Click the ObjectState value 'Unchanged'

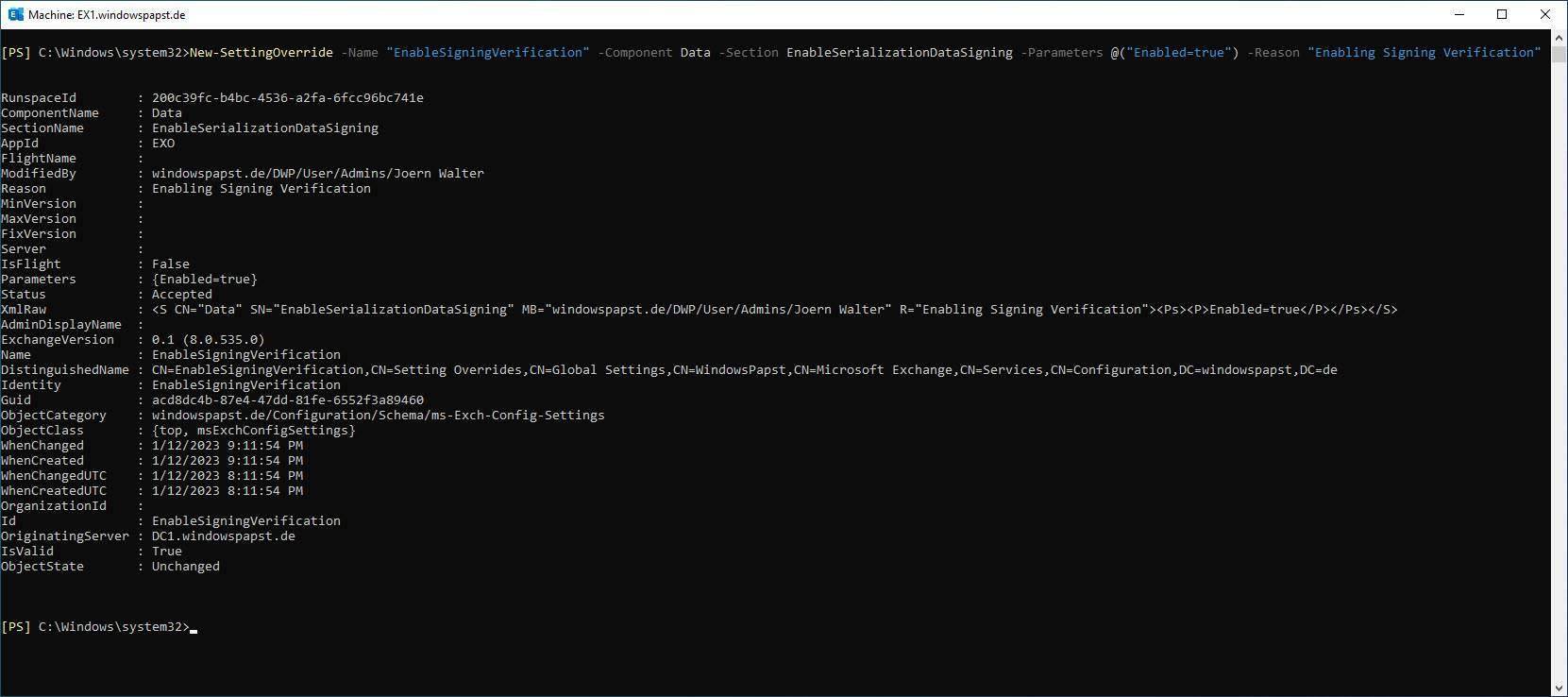[185, 567]
